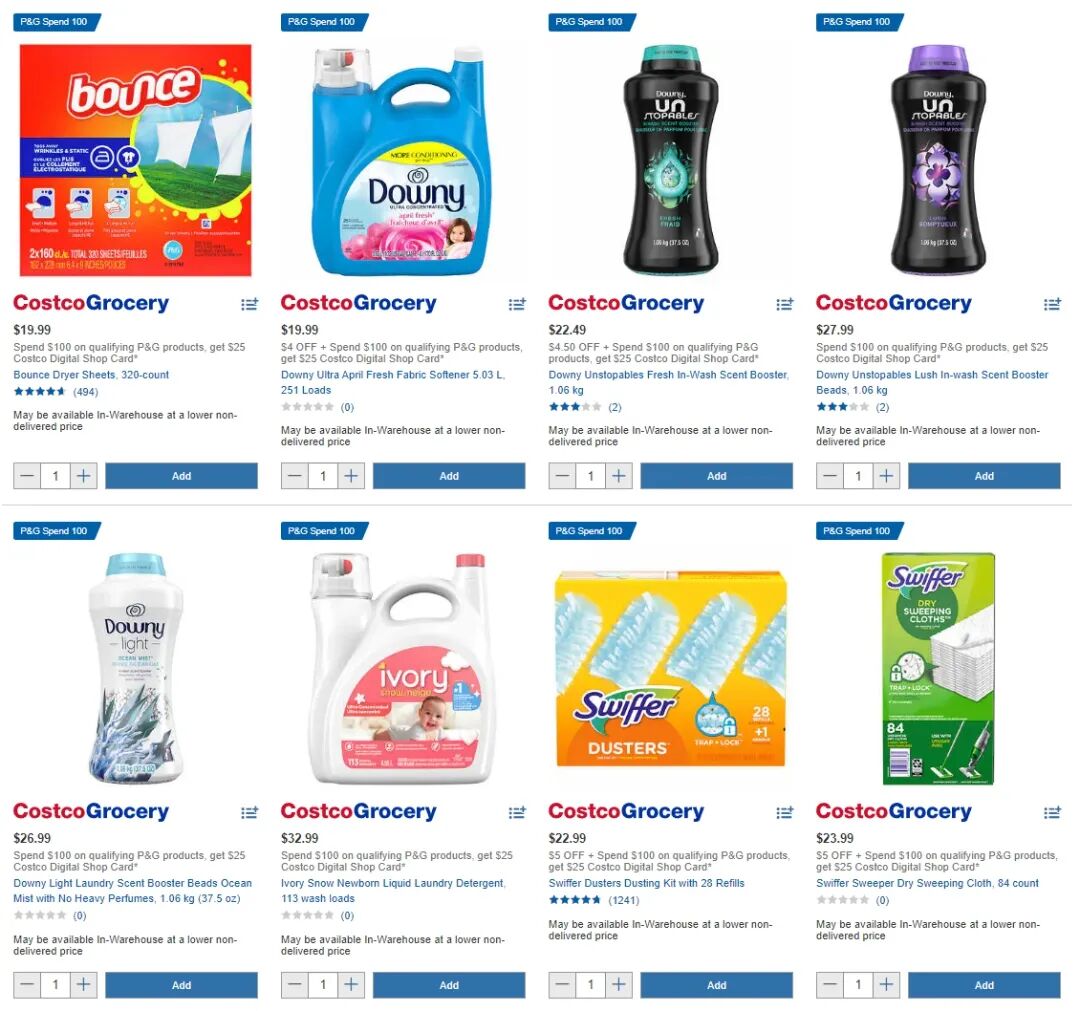Screen dimensions: 1080x1011
Task: Increase quantity of Bounce Dryer Sheets
Action: point(83,476)
